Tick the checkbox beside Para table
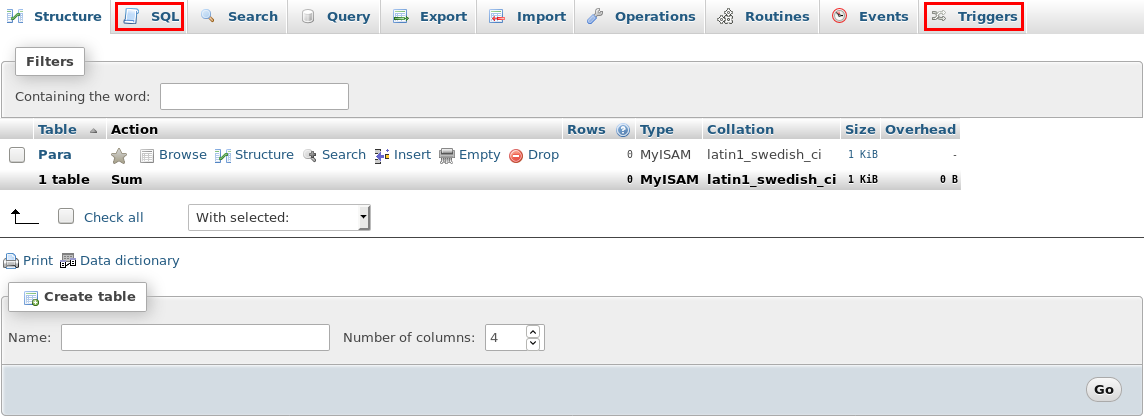This screenshot has width=1144, height=416. pyautogui.click(x=17, y=155)
